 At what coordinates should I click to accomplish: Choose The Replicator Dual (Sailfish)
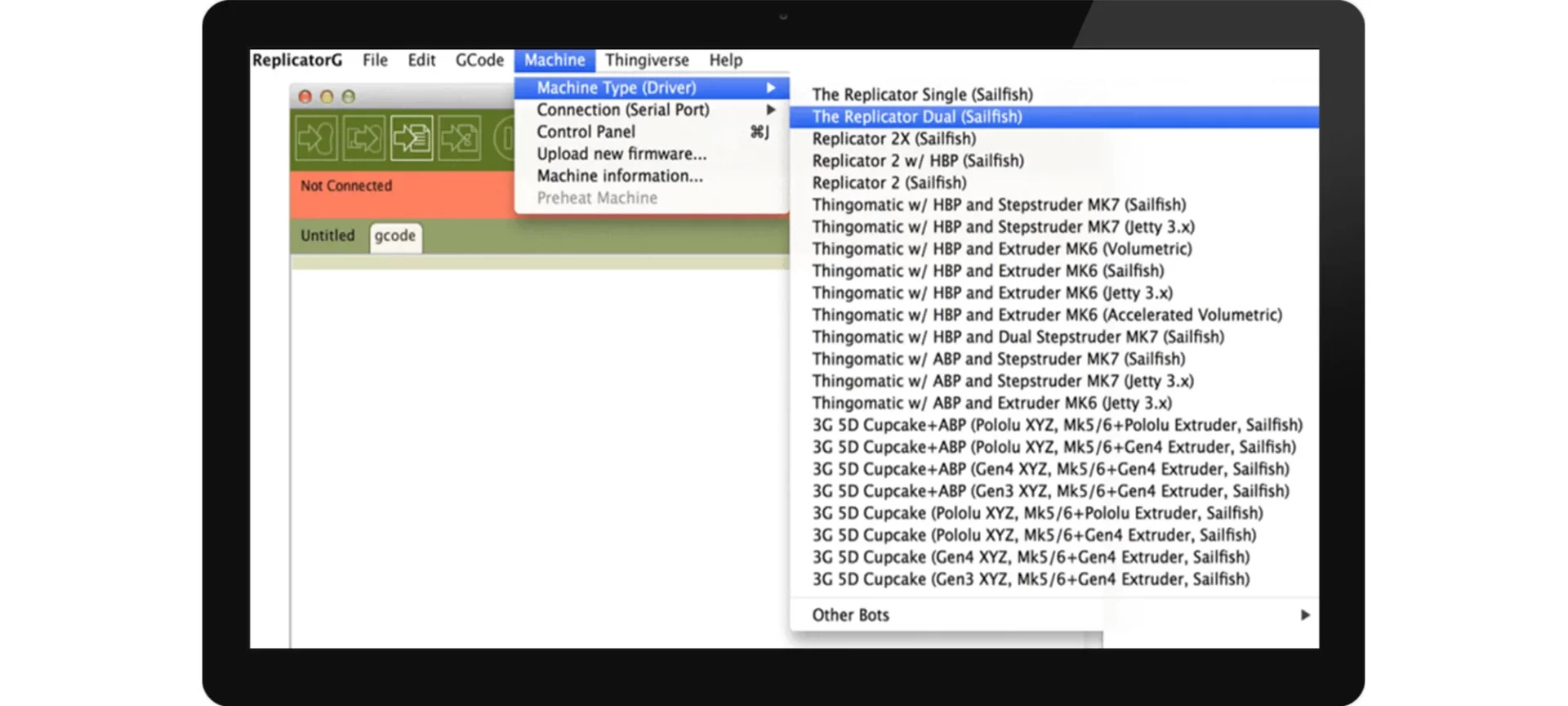click(x=1054, y=117)
